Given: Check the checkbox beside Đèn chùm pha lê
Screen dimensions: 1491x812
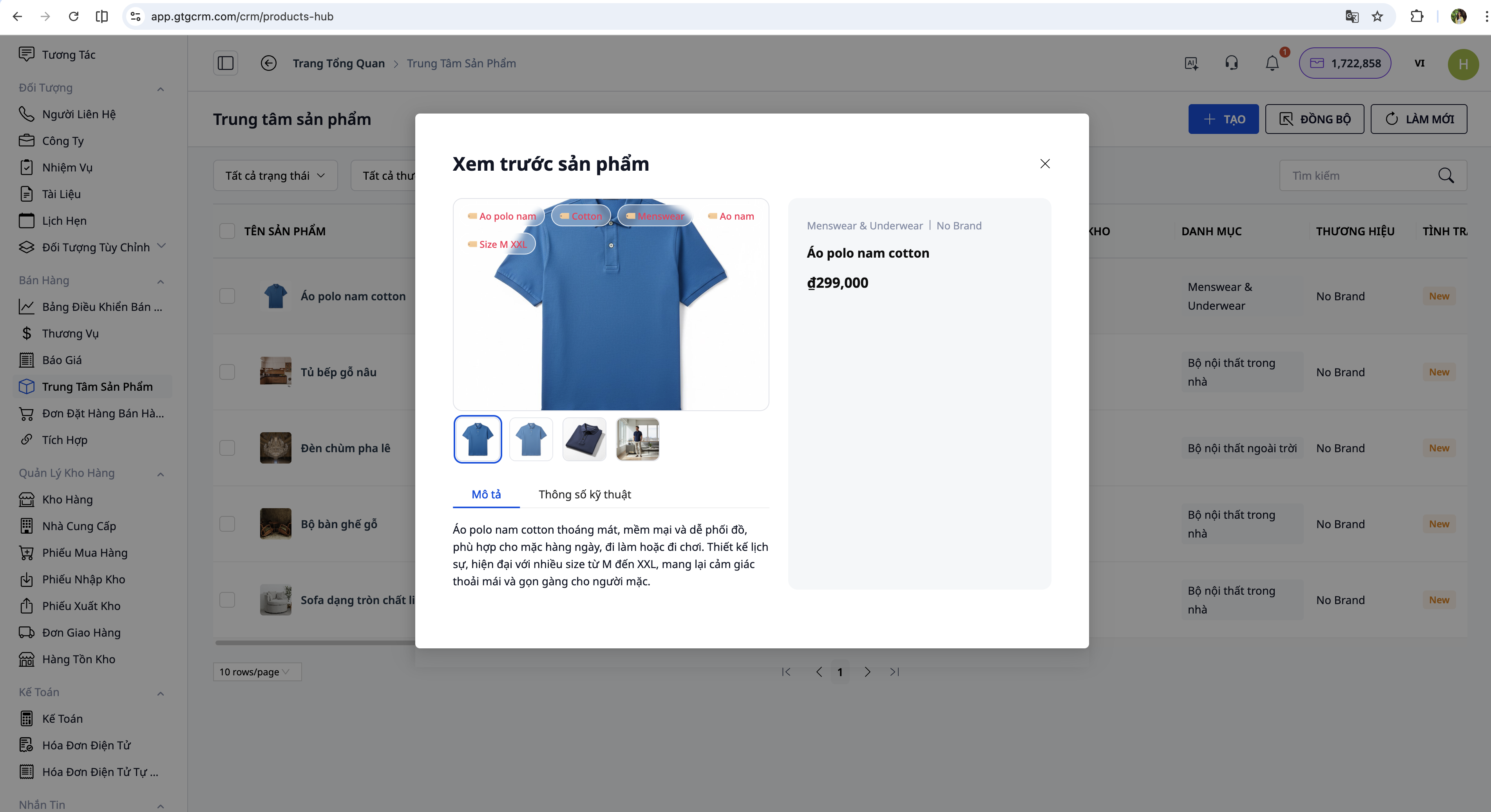Looking at the screenshot, I should tap(228, 448).
